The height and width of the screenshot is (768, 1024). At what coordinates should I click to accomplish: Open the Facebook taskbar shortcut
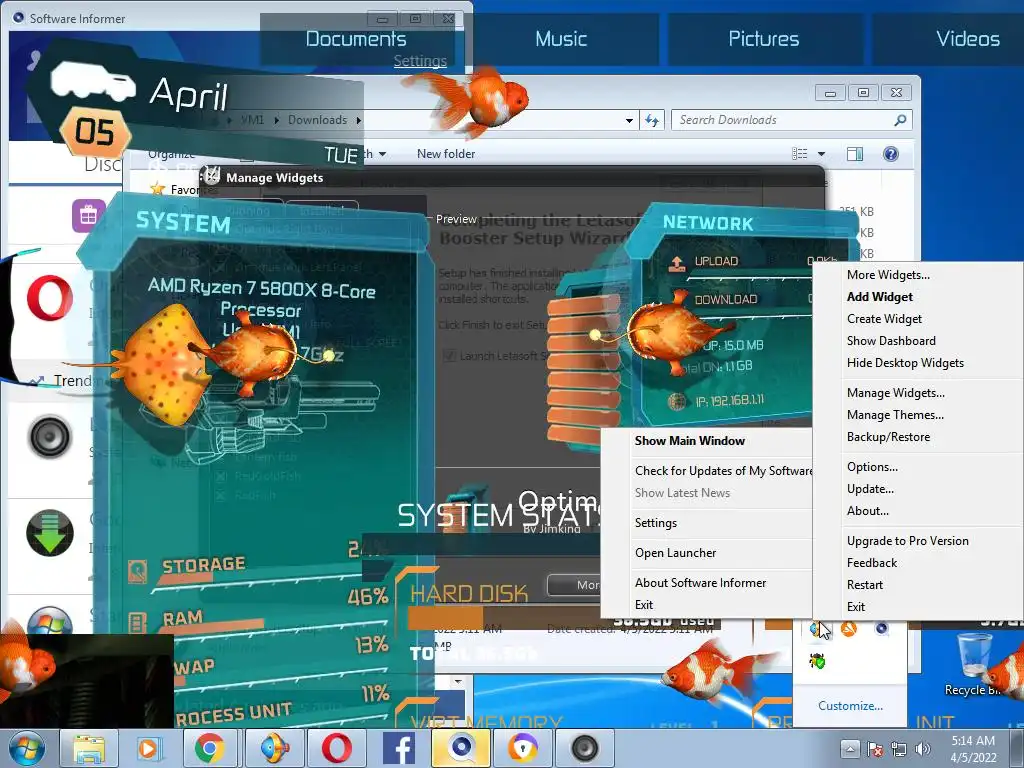[x=398, y=748]
